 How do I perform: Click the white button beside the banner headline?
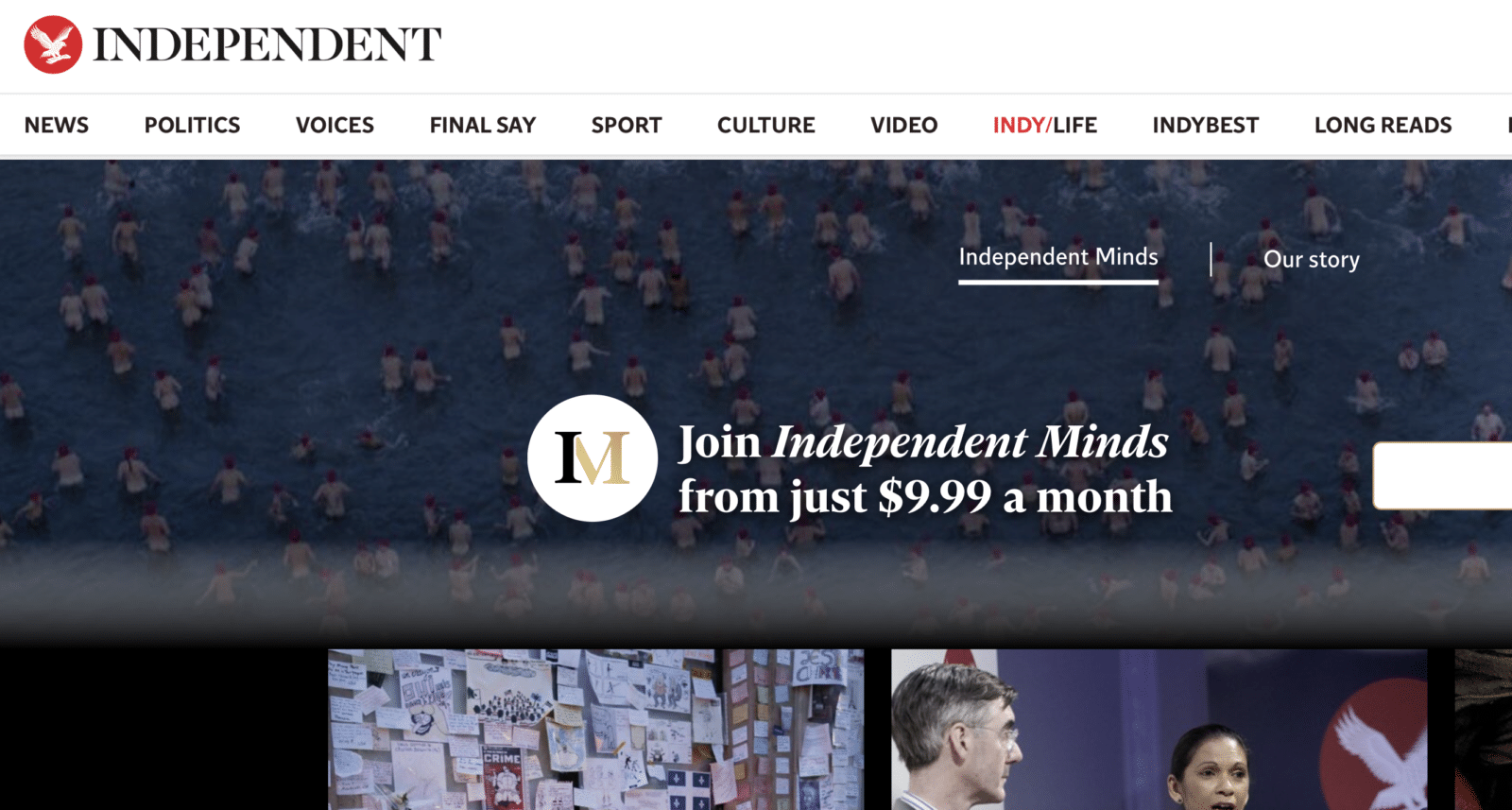point(1442,475)
